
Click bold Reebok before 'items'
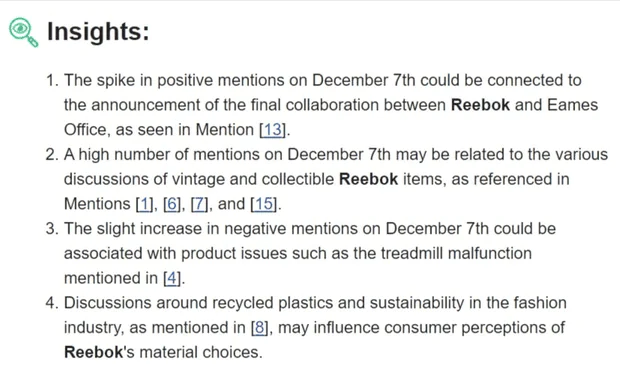point(369,179)
